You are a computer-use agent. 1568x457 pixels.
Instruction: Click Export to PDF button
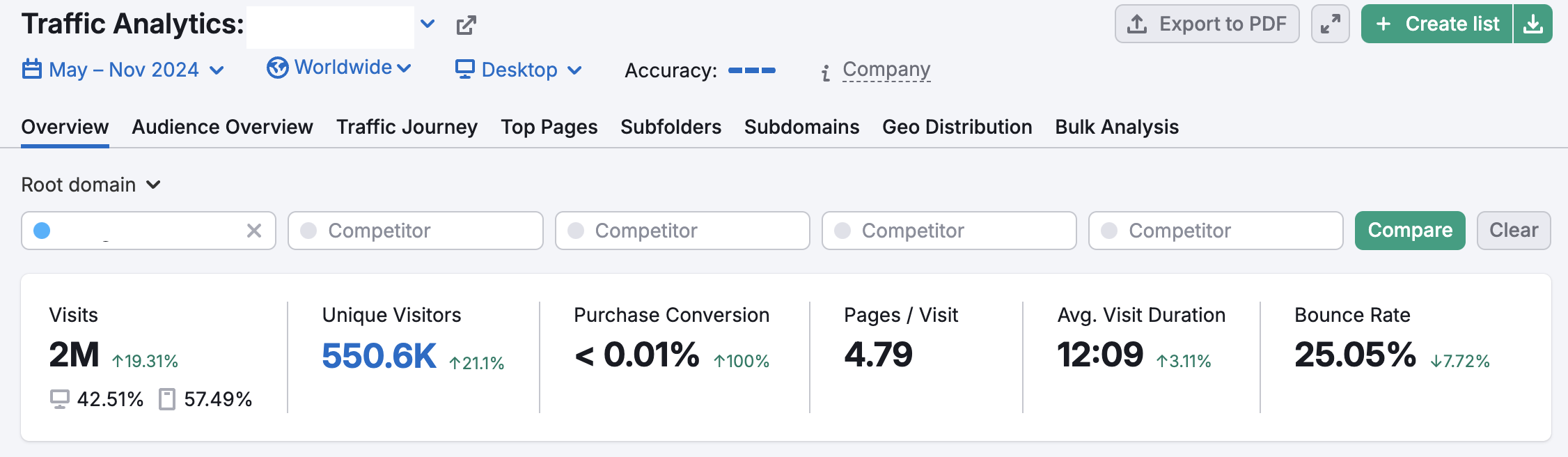coord(1207,24)
